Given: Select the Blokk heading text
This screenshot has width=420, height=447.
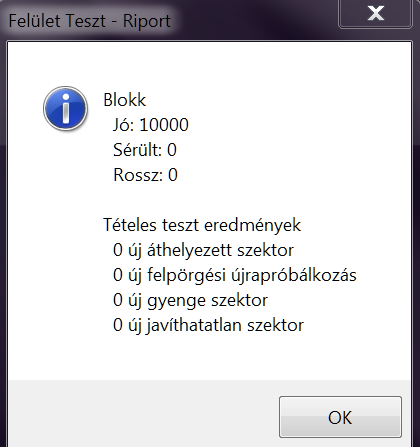Looking at the screenshot, I should click(125, 100).
